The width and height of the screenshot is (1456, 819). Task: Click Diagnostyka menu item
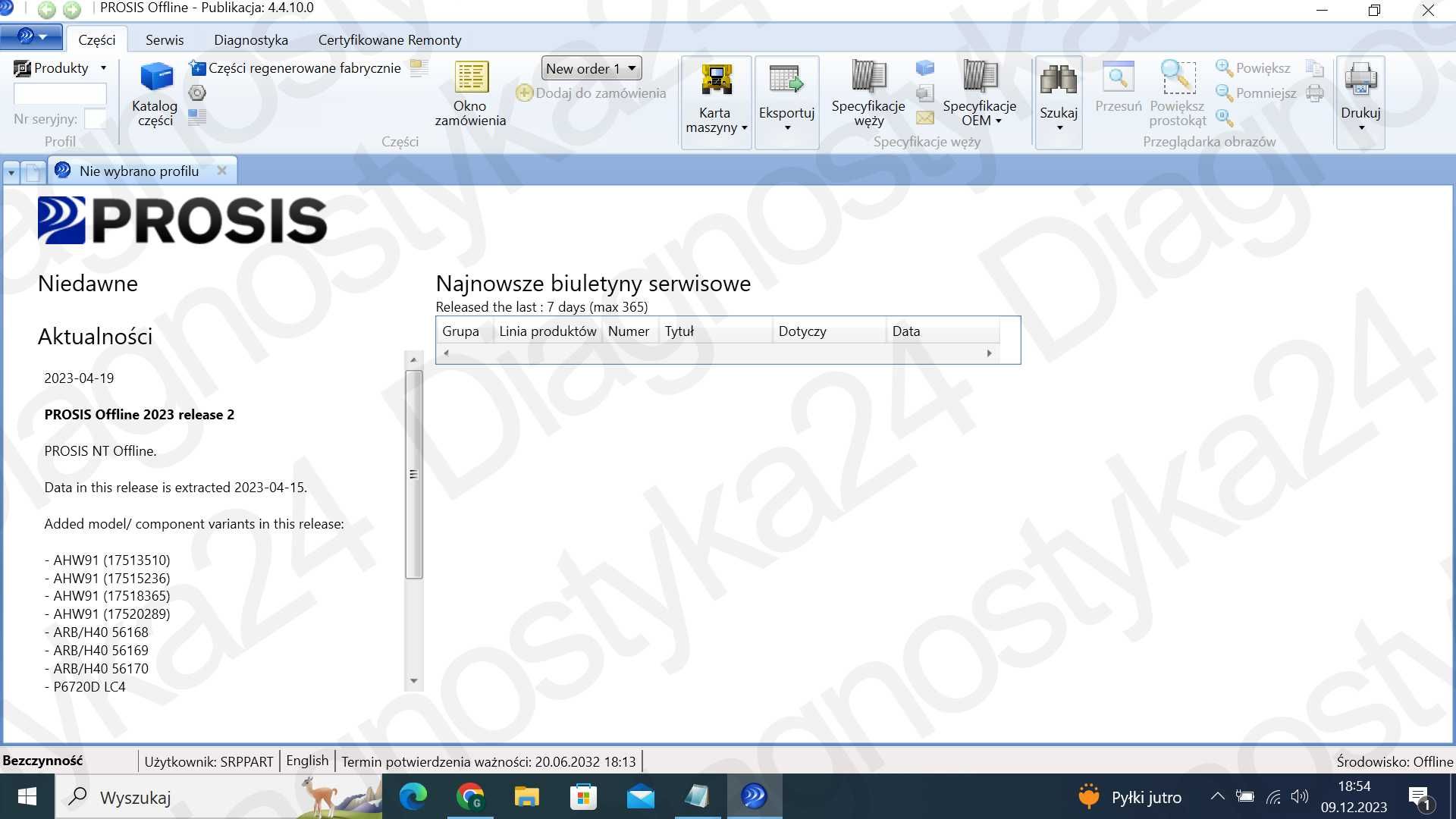point(250,39)
